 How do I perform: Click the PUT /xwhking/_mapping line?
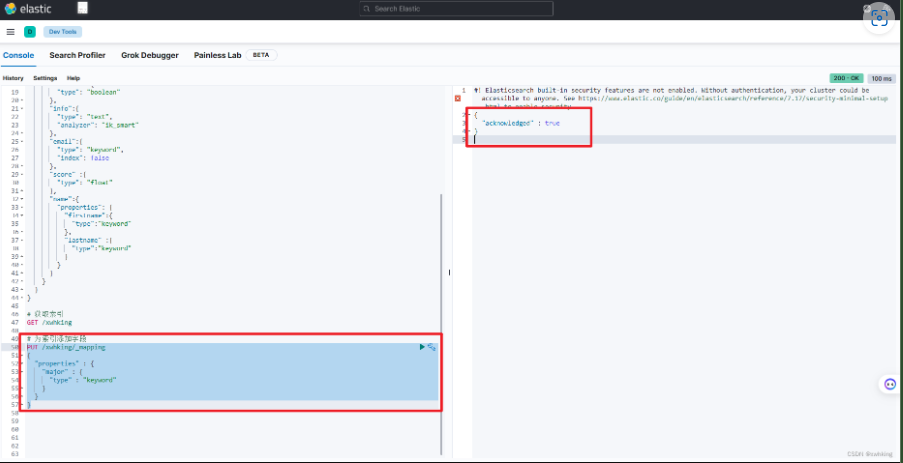pyautogui.click(x=66, y=348)
